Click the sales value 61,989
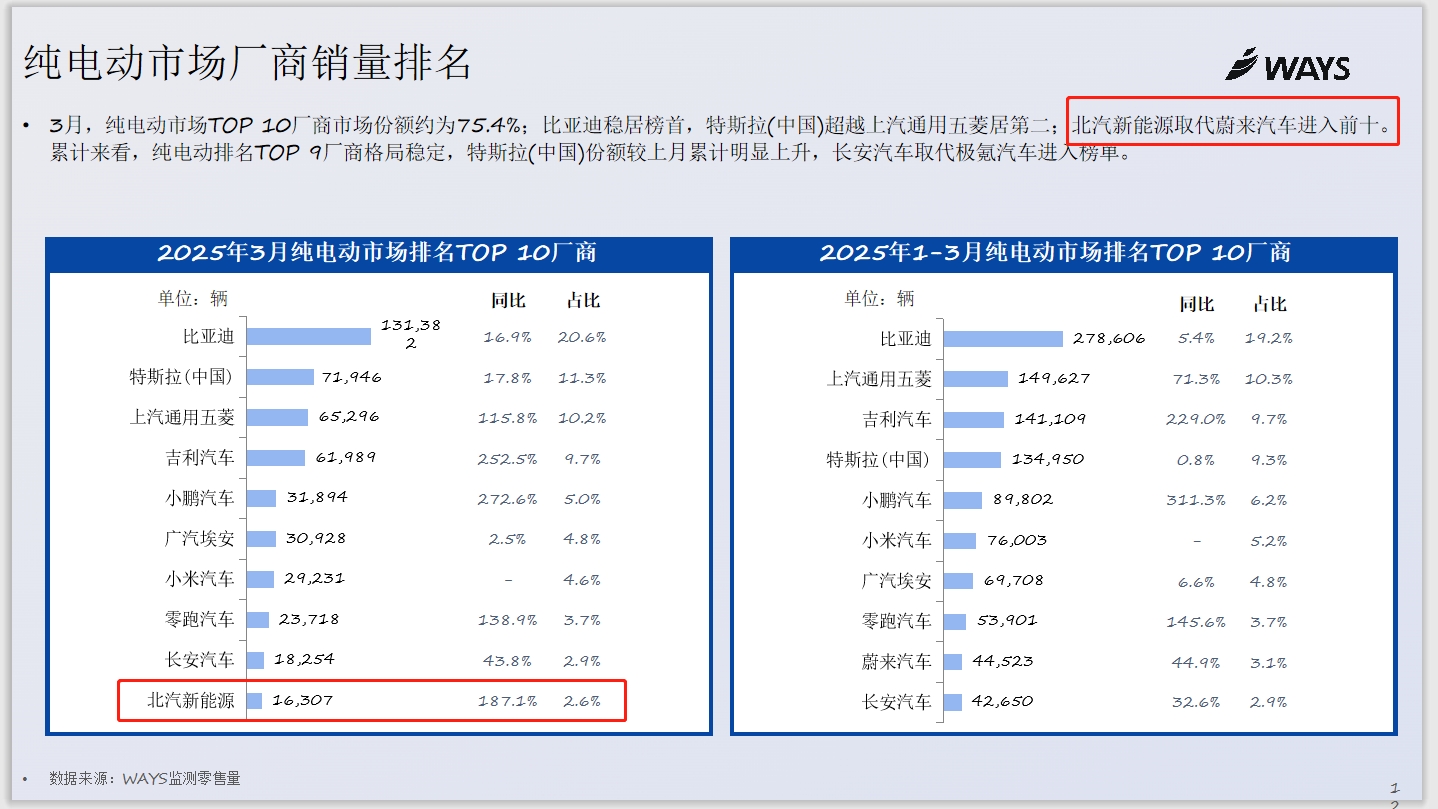Screen dimensions: 1438x809 pos(345,457)
